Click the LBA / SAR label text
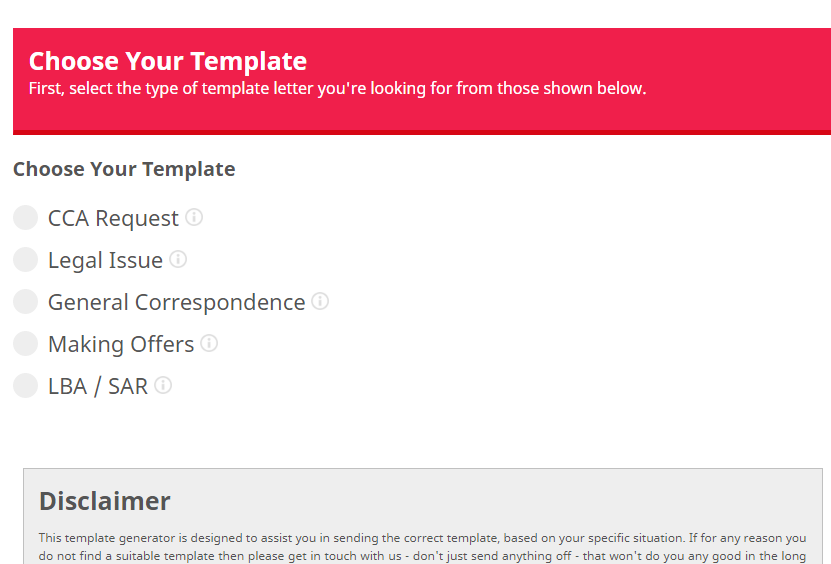The height and width of the screenshot is (564, 831). (x=98, y=386)
